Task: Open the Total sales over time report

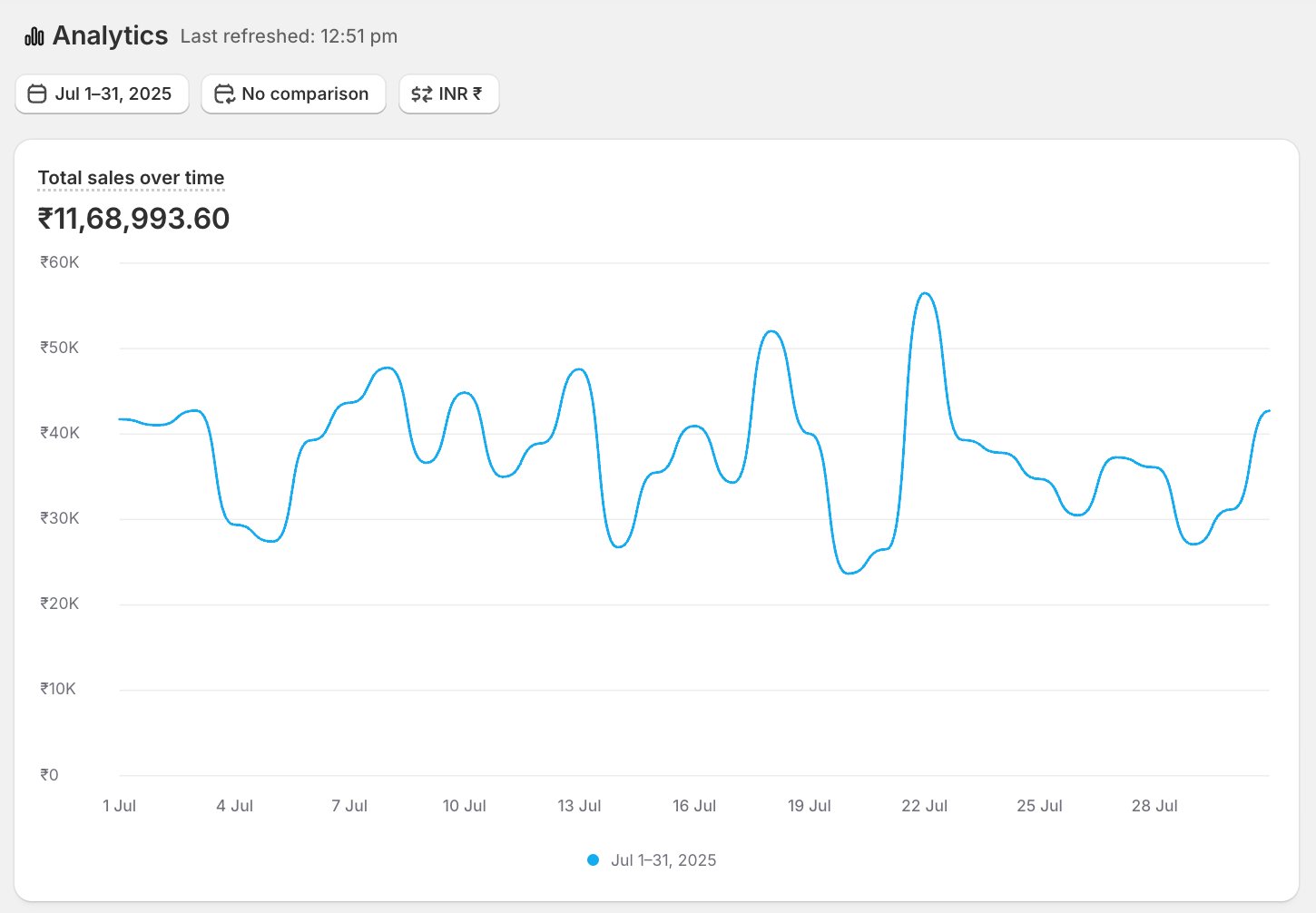Action: [x=131, y=178]
